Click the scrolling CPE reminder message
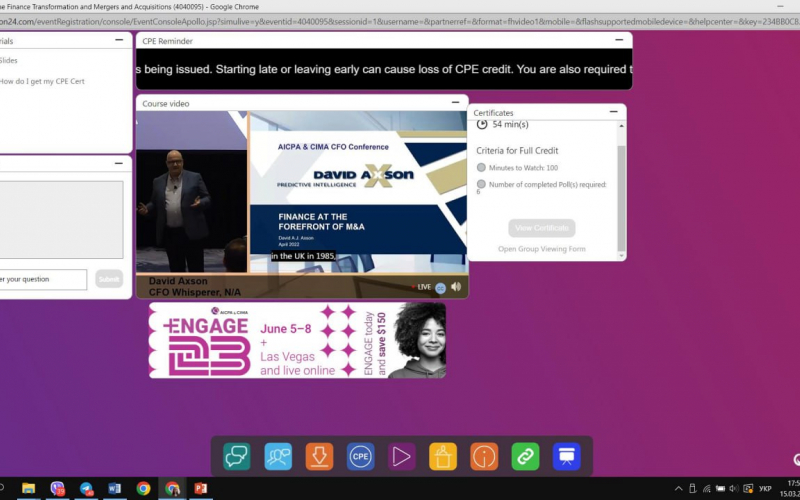This screenshot has height=500, width=800. click(384, 69)
